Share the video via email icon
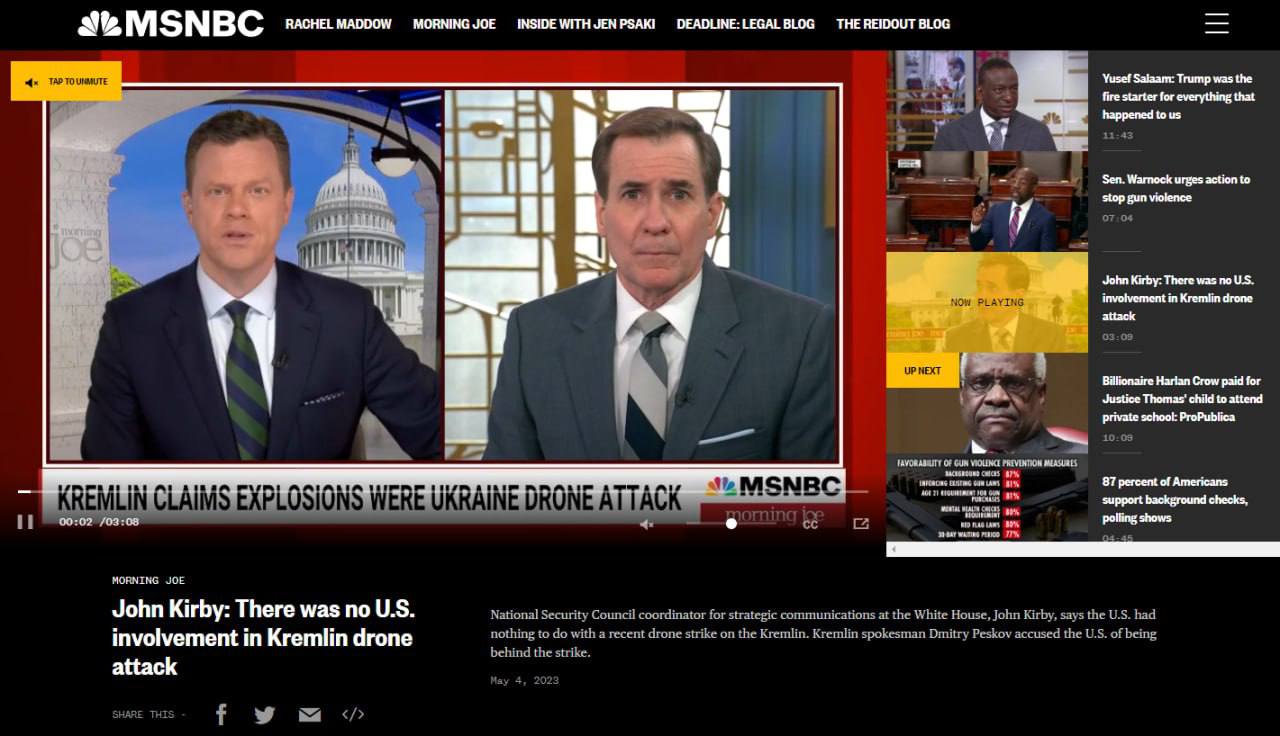This screenshot has height=736, width=1280. (x=310, y=714)
